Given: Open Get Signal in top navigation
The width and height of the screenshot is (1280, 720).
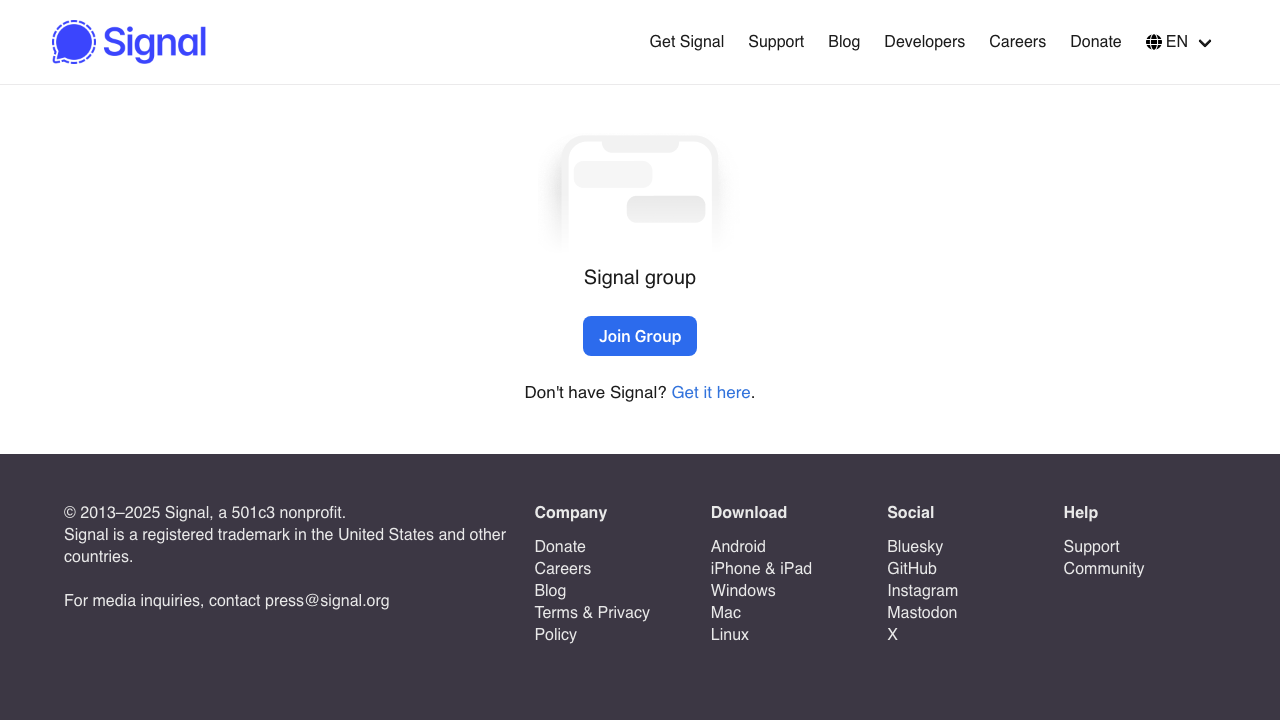Looking at the screenshot, I should (x=687, y=42).
